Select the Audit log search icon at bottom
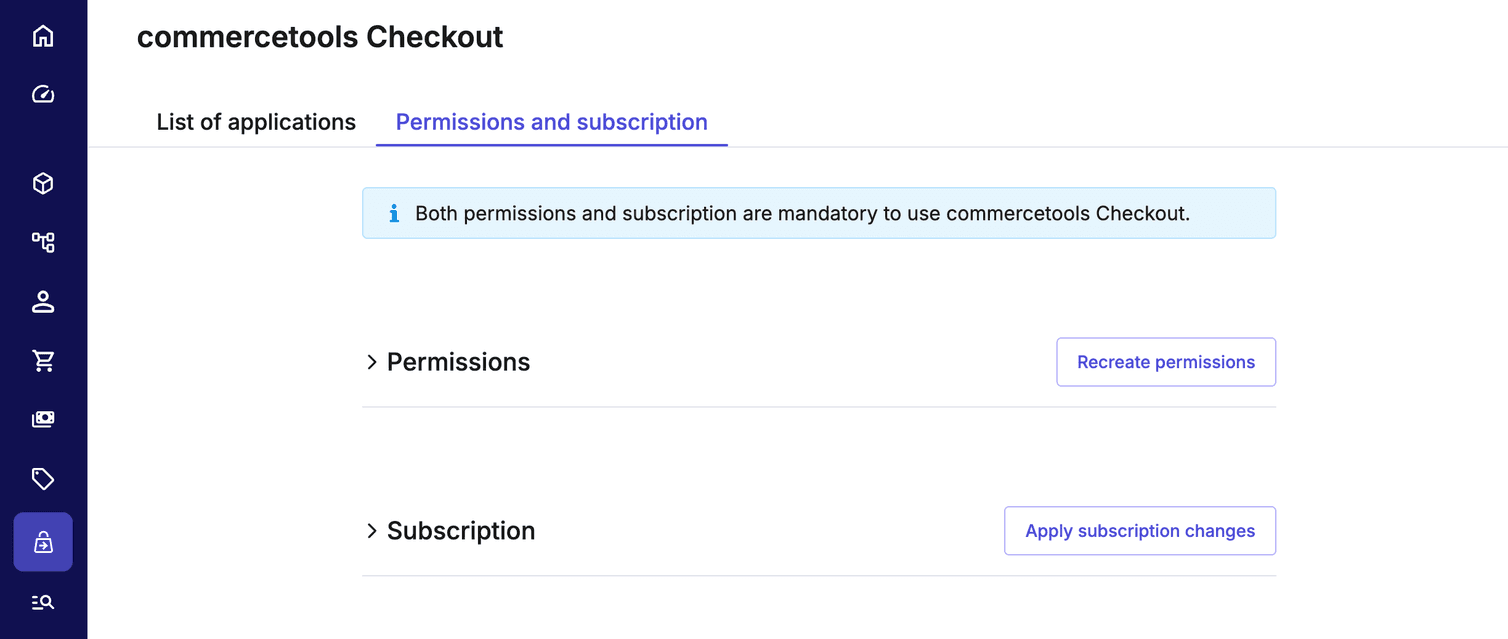Viewport: 1508px width, 639px height. tap(43, 601)
